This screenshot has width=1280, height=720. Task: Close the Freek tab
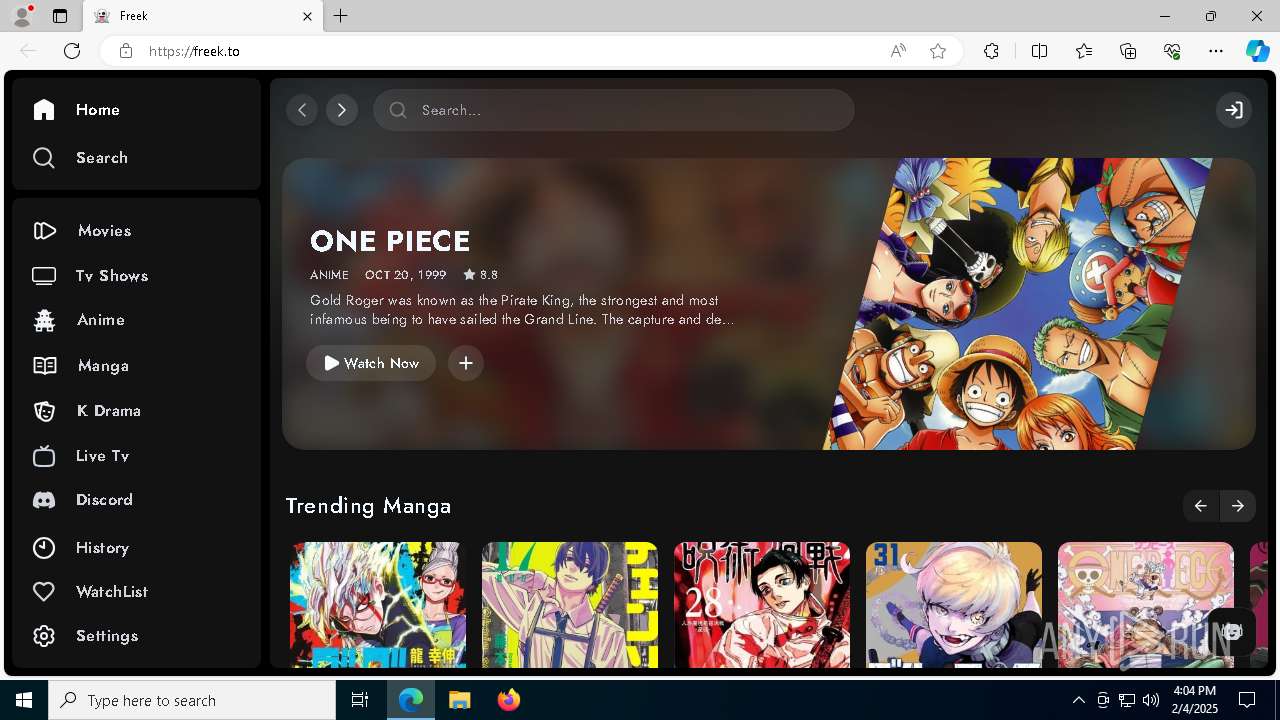coord(307,16)
